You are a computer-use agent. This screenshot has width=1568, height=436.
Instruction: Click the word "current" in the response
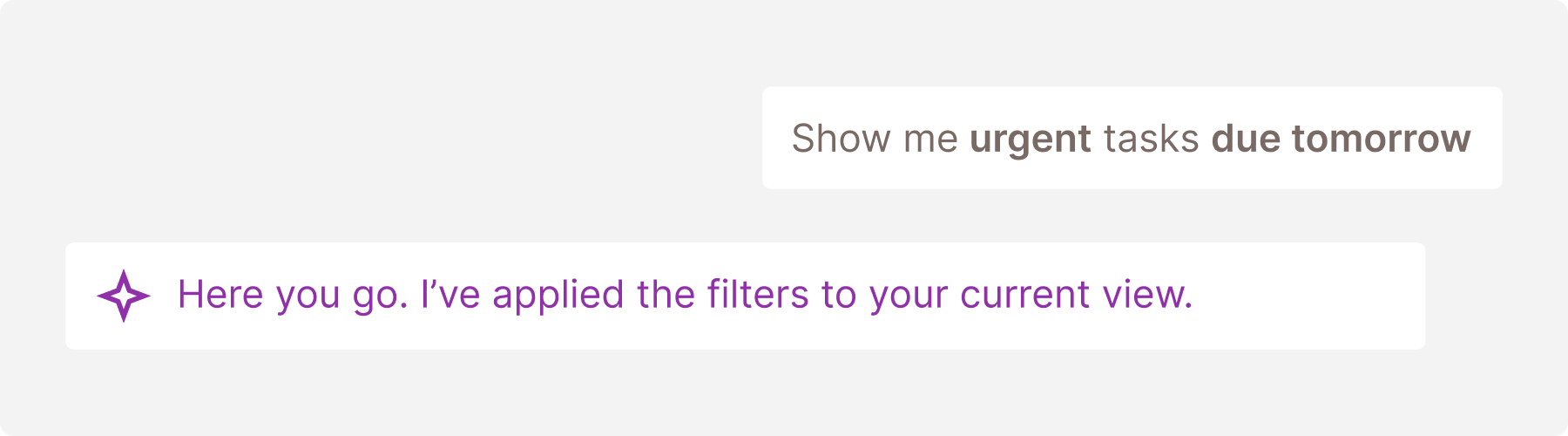click(1025, 295)
